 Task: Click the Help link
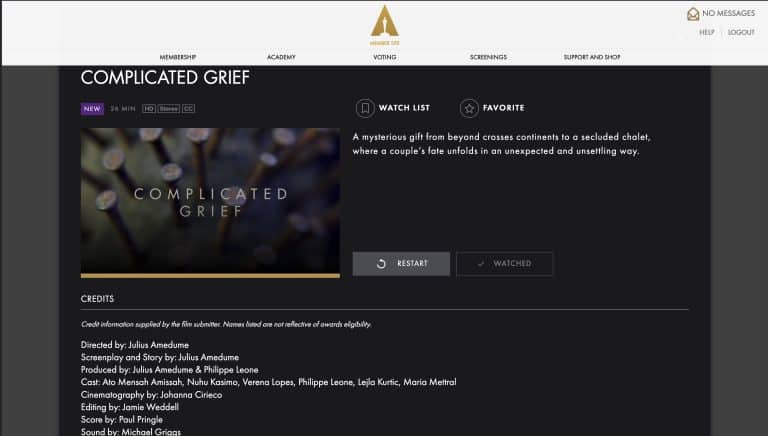pyautogui.click(x=707, y=32)
